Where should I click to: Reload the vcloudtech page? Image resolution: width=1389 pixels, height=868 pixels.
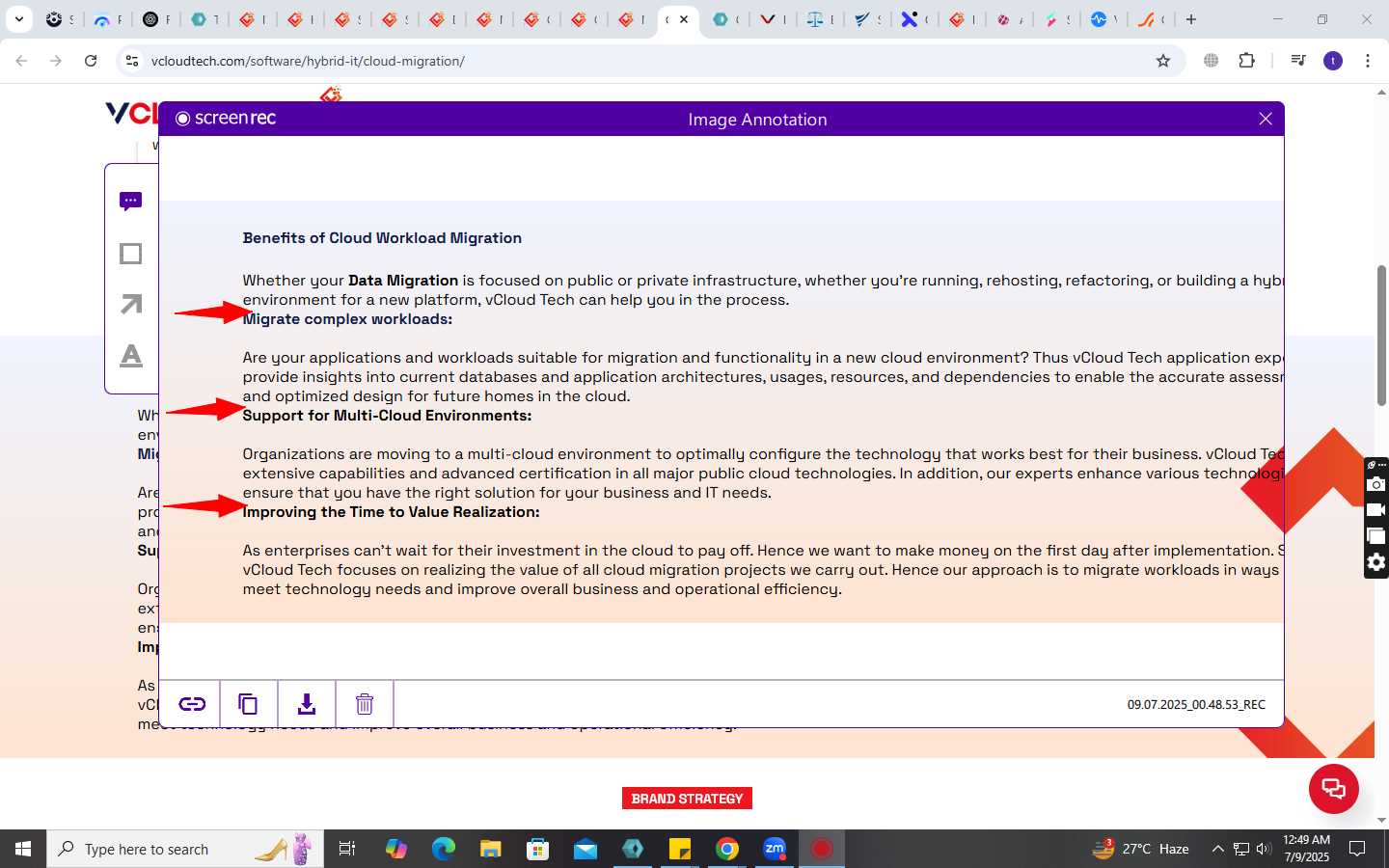91,61
